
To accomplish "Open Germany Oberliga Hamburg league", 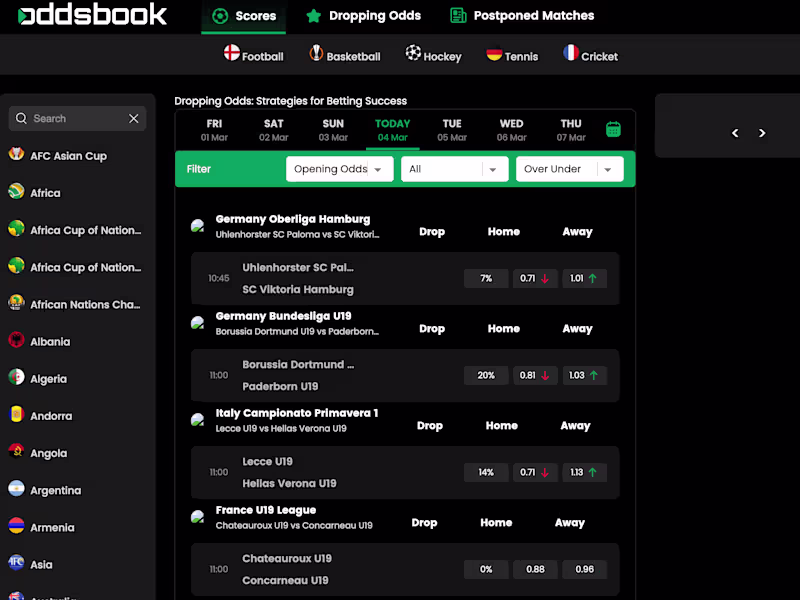I will coord(293,219).
